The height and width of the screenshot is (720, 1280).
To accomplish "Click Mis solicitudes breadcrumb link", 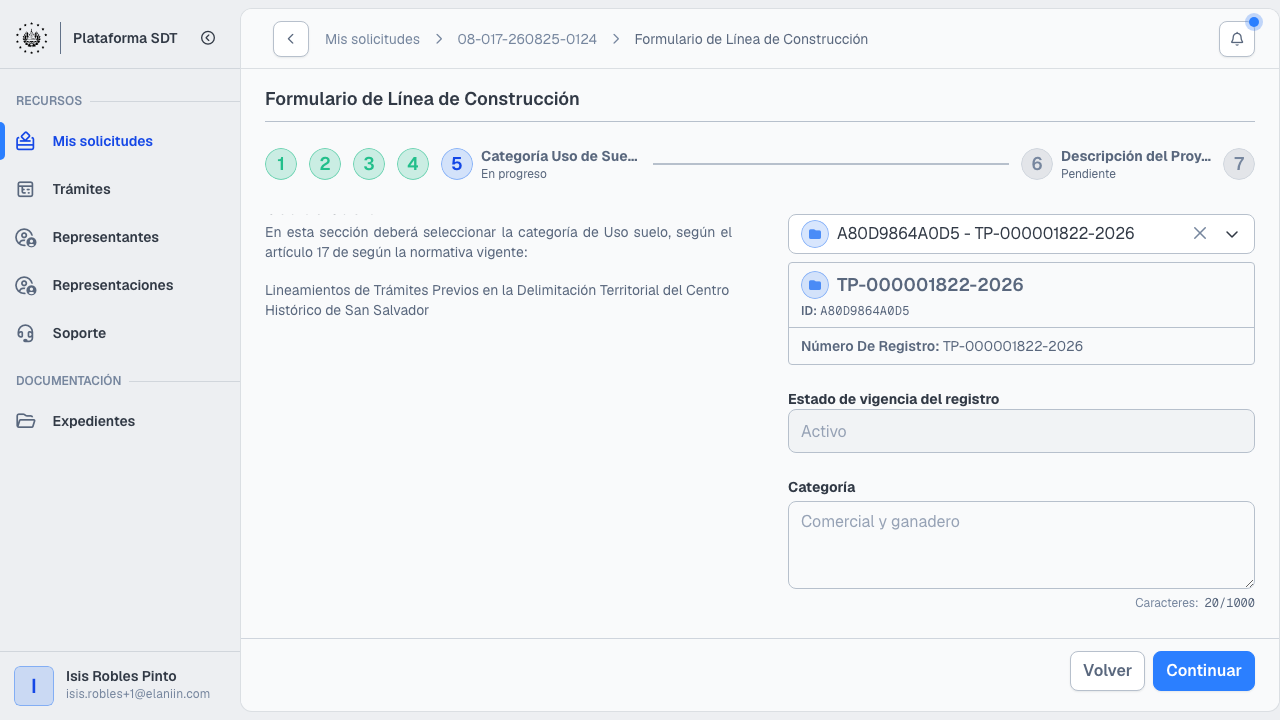I will (372, 39).
